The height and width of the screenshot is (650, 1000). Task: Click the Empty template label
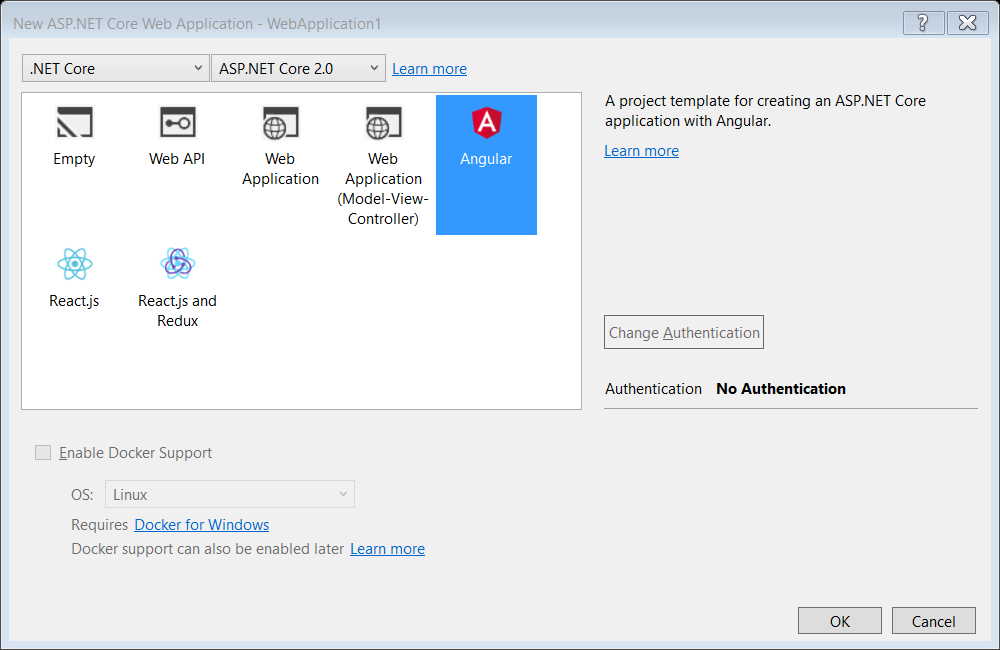tap(74, 159)
